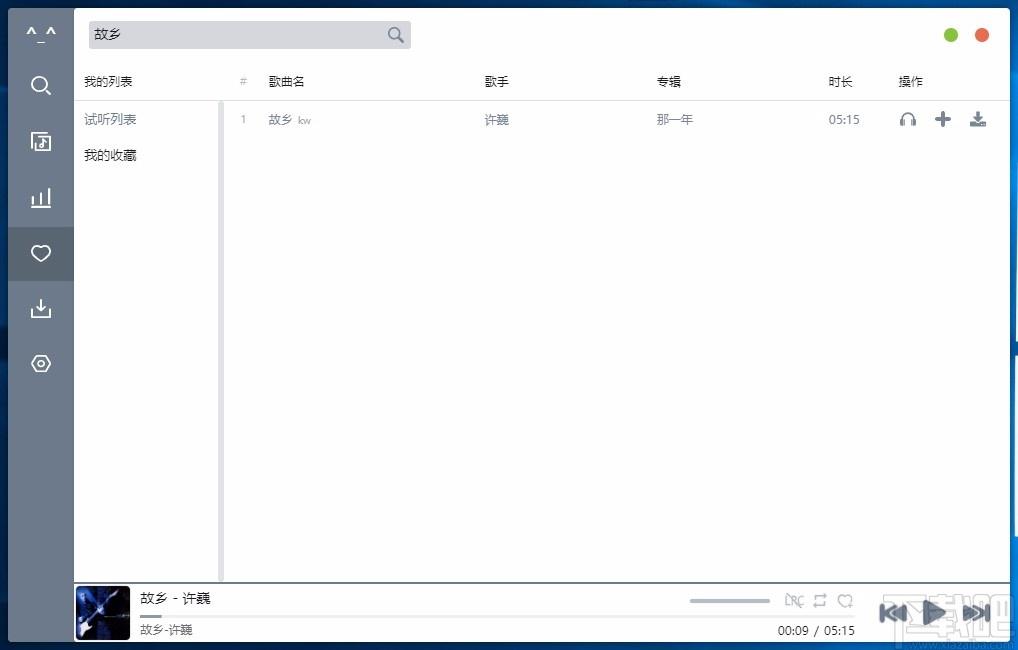Screen dimensions: 1018x650
Task: Preview 故乡 with the headphones icon
Action: tap(908, 119)
